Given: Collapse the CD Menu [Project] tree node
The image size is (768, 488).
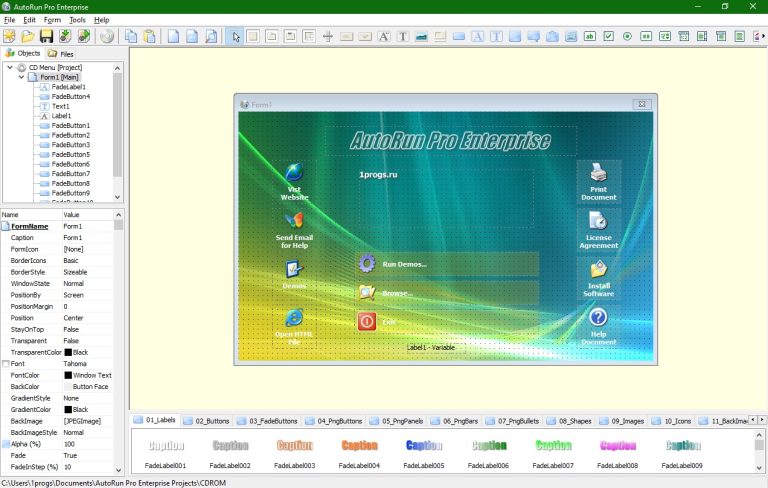Looking at the screenshot, I should coord(10,67).
